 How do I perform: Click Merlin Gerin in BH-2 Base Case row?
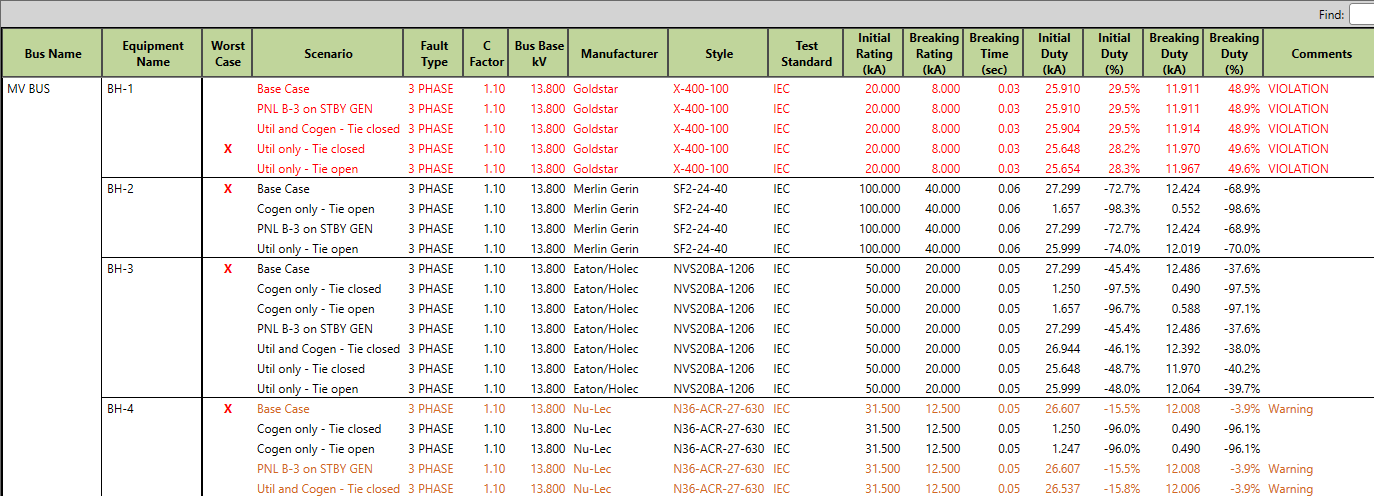(x=606, y=189)
